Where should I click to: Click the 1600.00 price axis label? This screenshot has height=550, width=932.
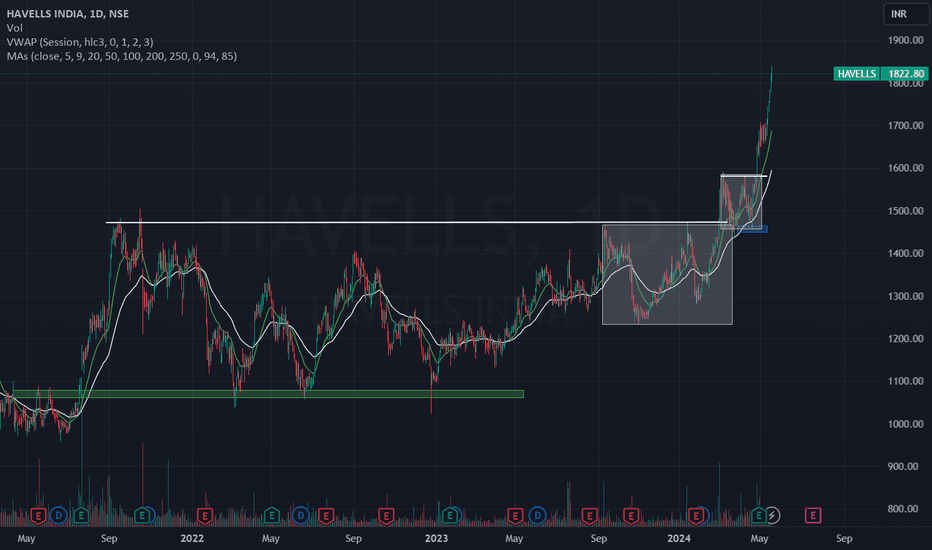(906, 168)
